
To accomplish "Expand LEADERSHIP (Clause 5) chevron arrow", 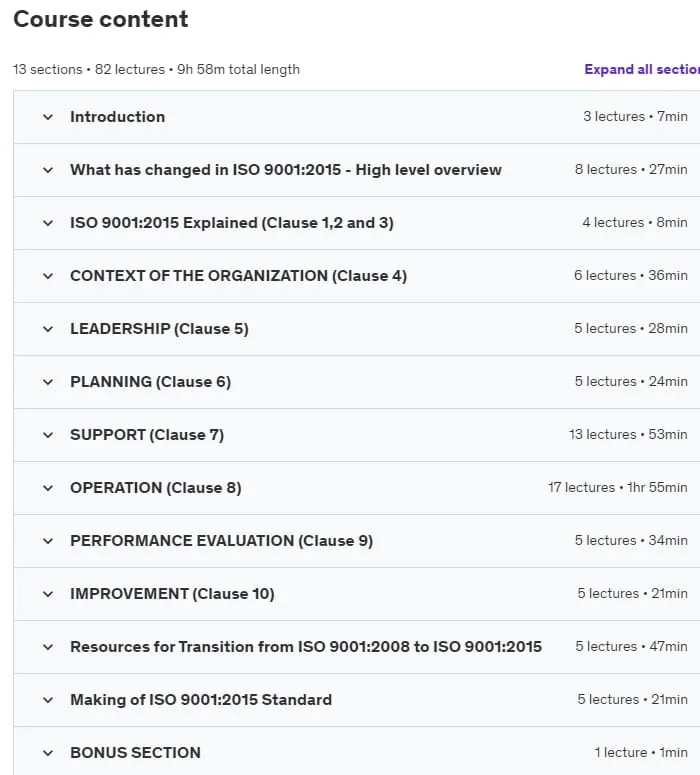I will coord(48,329).
